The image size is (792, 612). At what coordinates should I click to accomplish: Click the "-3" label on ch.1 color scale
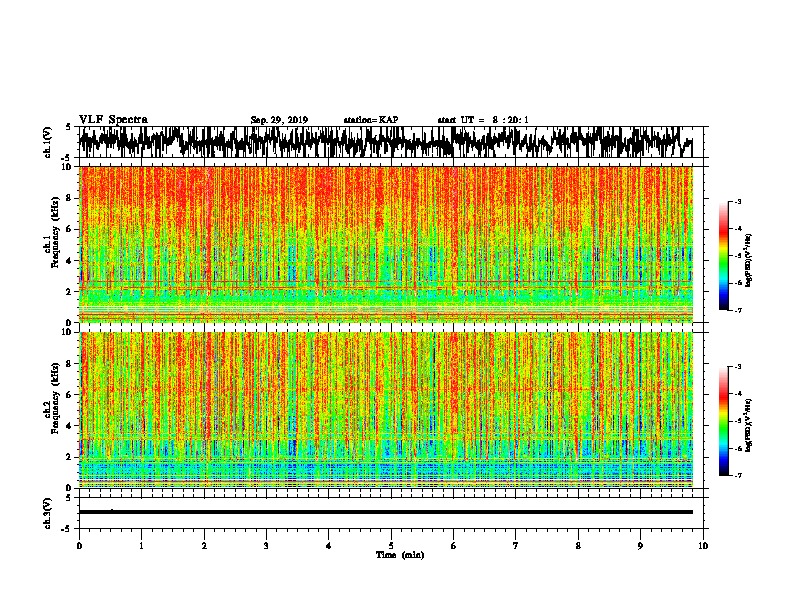pos(737,202)
